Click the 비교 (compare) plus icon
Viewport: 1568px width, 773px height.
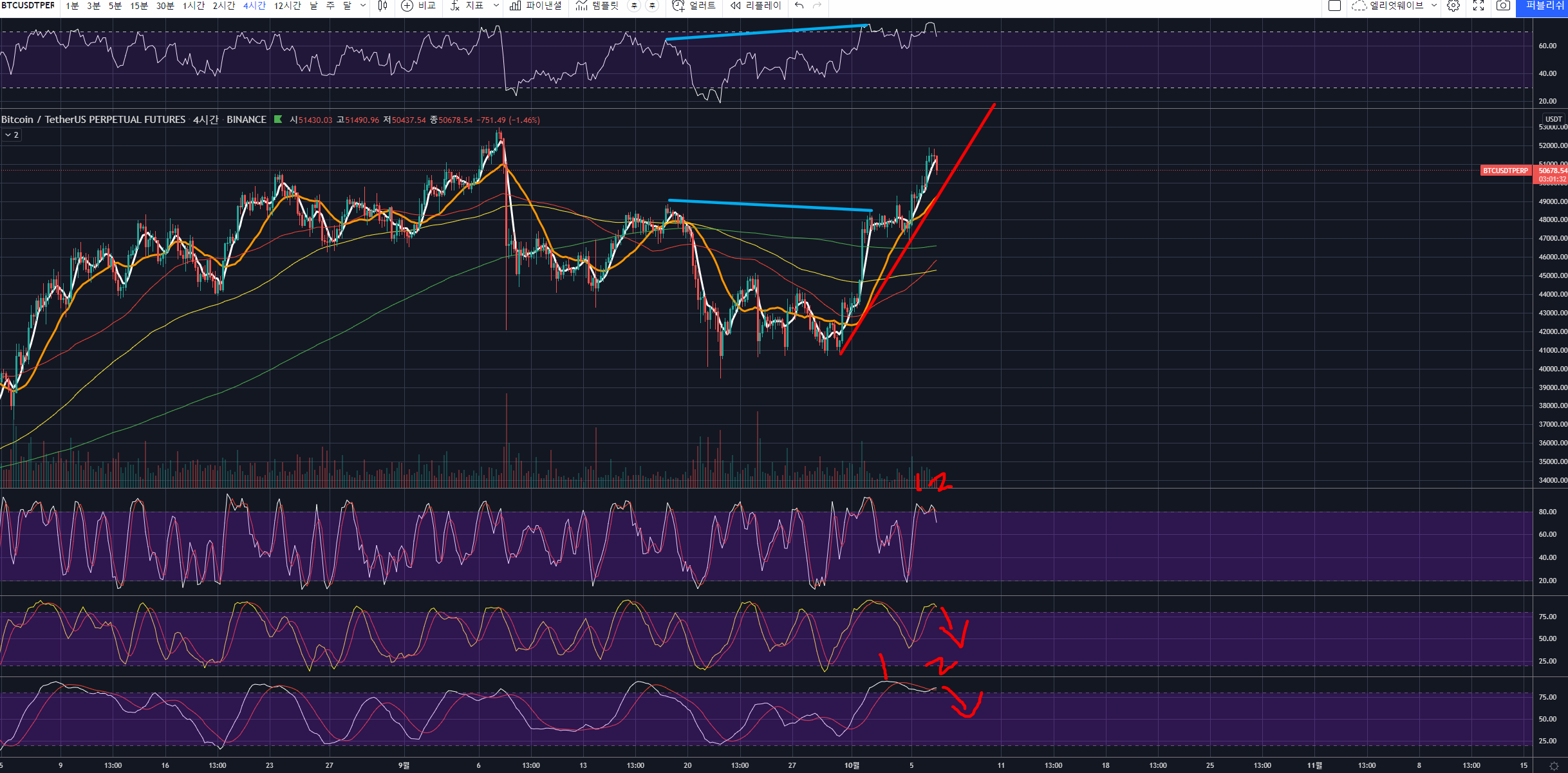click(407, 6)
